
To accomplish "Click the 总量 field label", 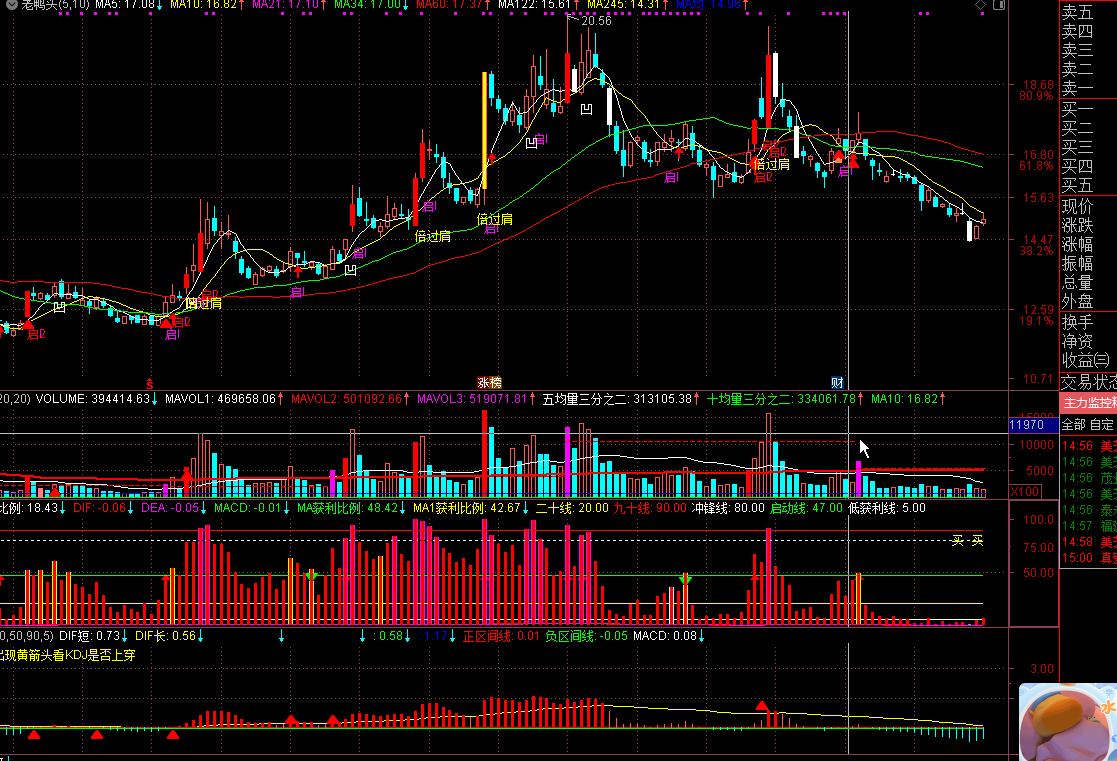I will [1077, 283].
